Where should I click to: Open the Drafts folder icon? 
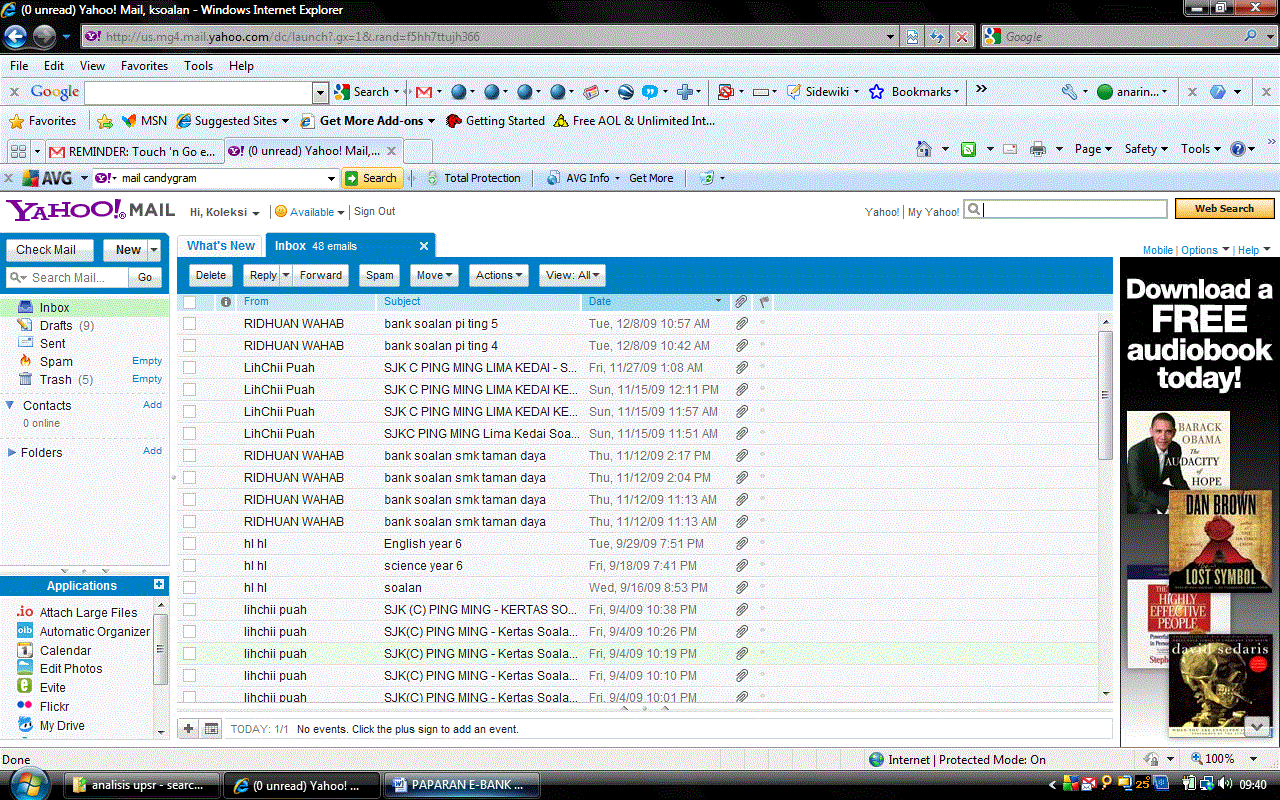(x=25, y=326)
